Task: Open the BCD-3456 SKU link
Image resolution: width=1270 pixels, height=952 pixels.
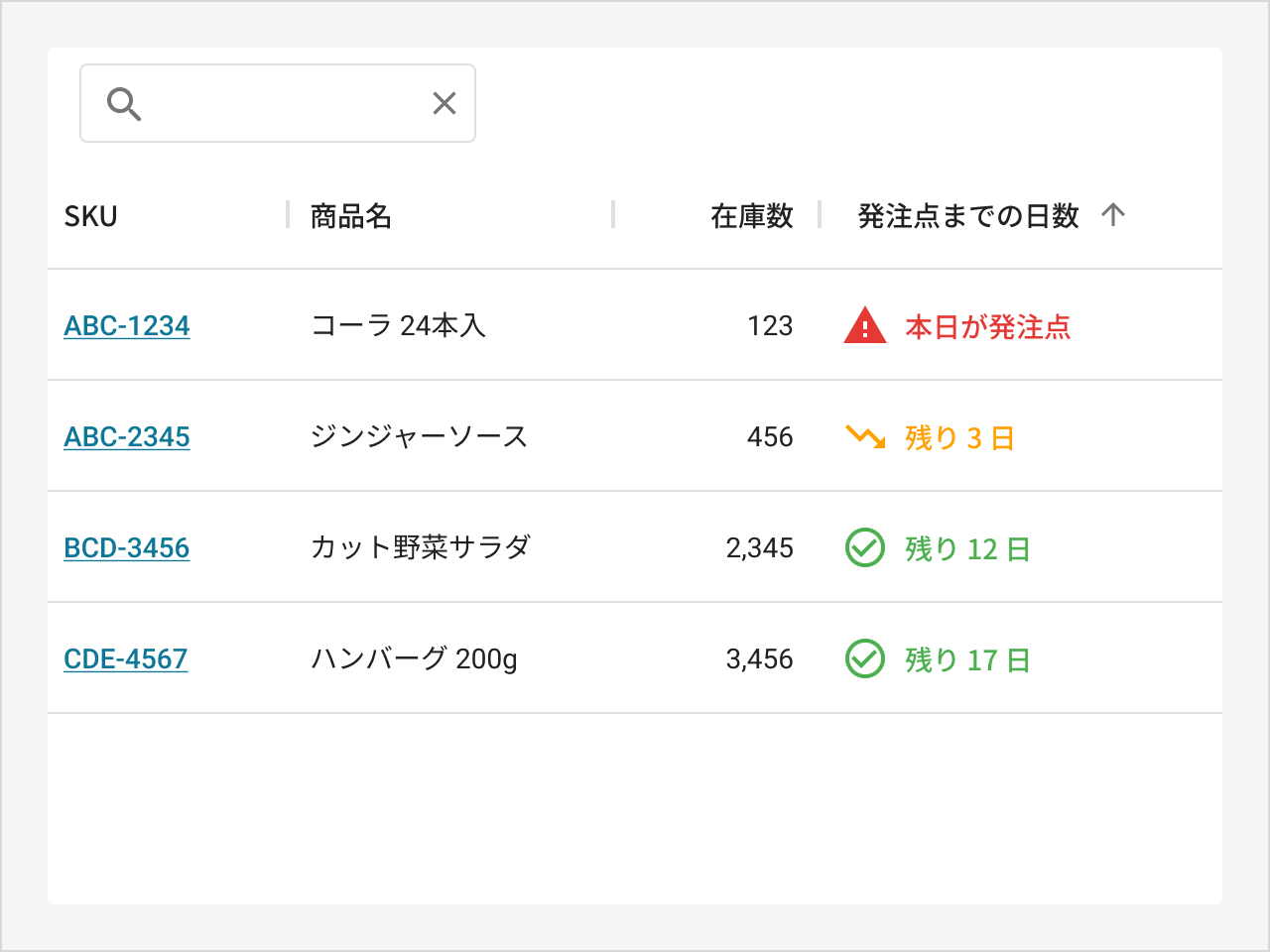Action: 127,548
